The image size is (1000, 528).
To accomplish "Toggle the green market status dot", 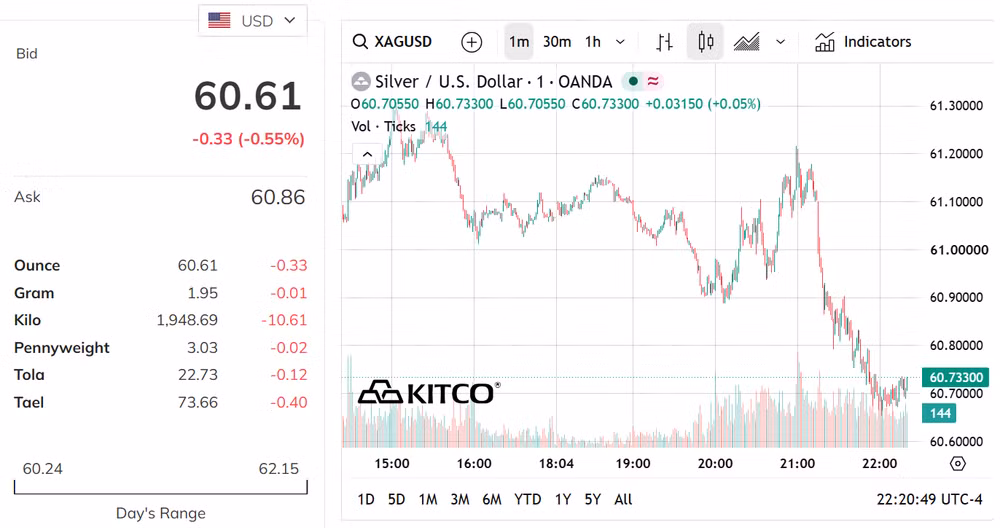I will click(633, 82).
